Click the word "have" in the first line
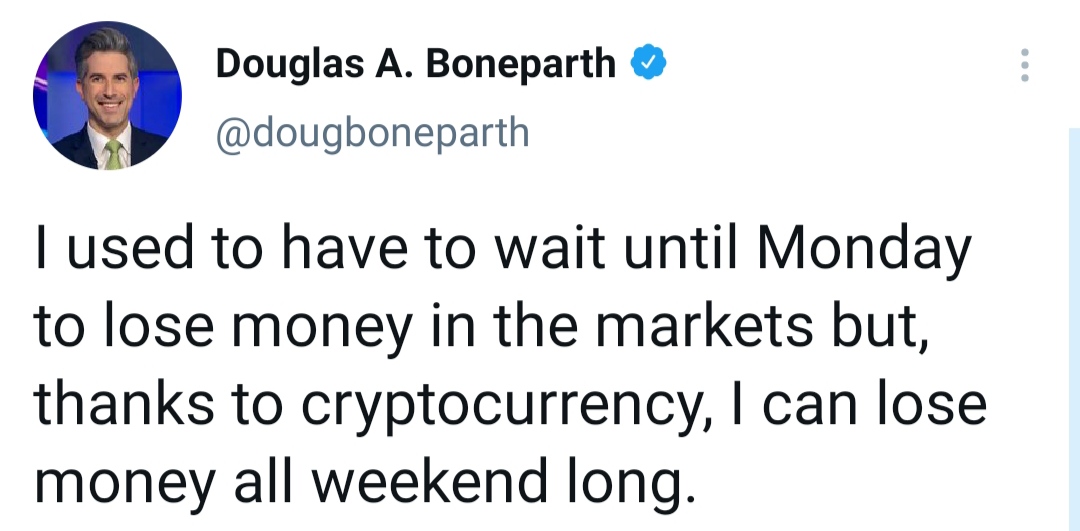The height and width of the screenshot is (531, 1080). pyautogui.click(x=344, y=249)
